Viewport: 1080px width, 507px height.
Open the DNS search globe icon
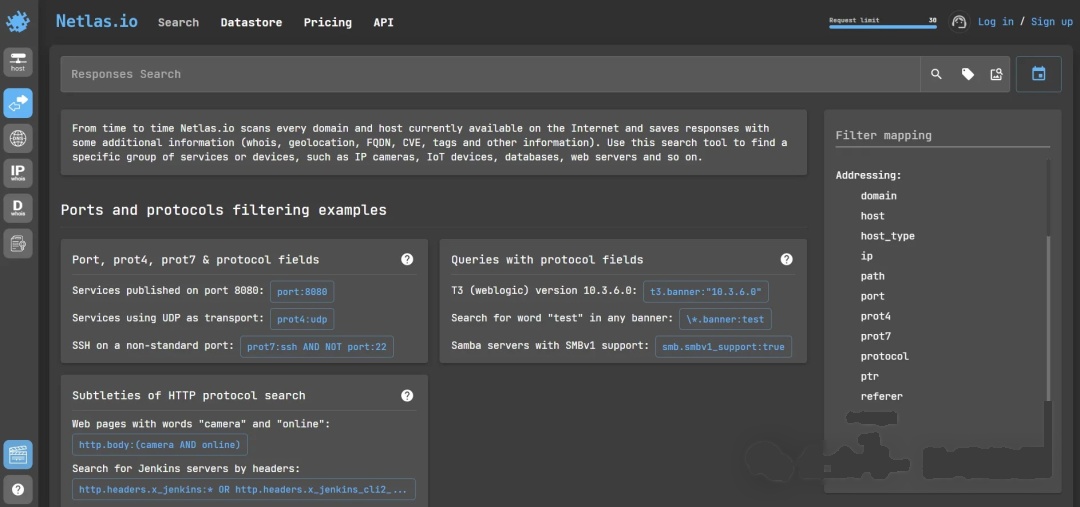(x=18, y=138)
